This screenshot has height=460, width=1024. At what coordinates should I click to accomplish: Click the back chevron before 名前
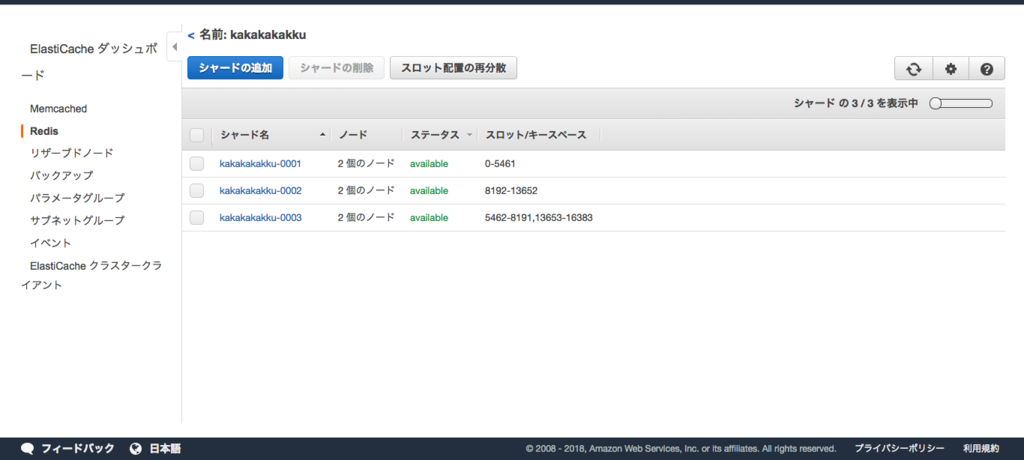[x=191, y=35]
